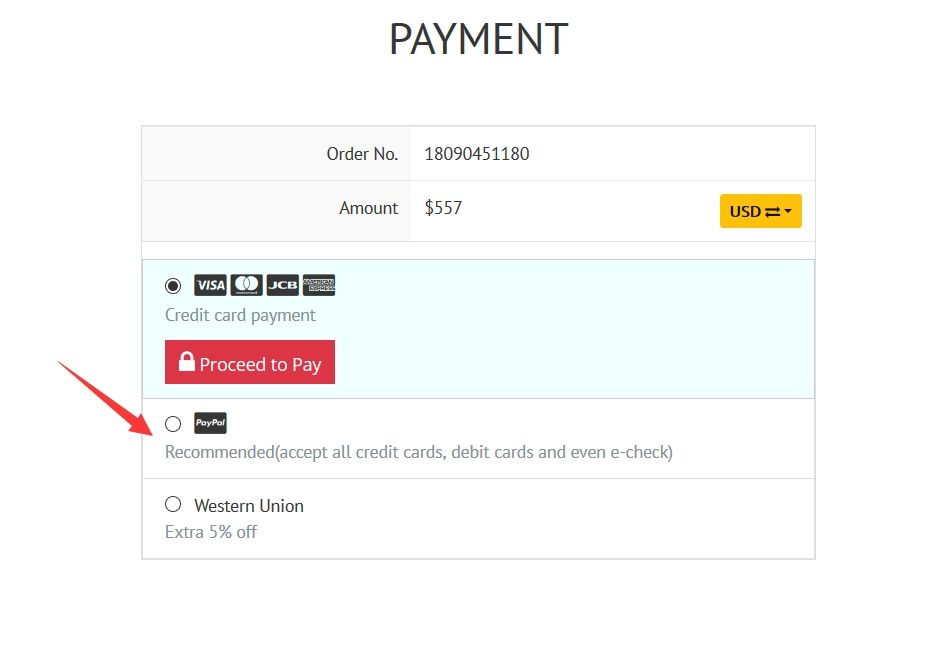Select the credit card payment radio button
The image size is (933, 646).
tap(173, 286)
